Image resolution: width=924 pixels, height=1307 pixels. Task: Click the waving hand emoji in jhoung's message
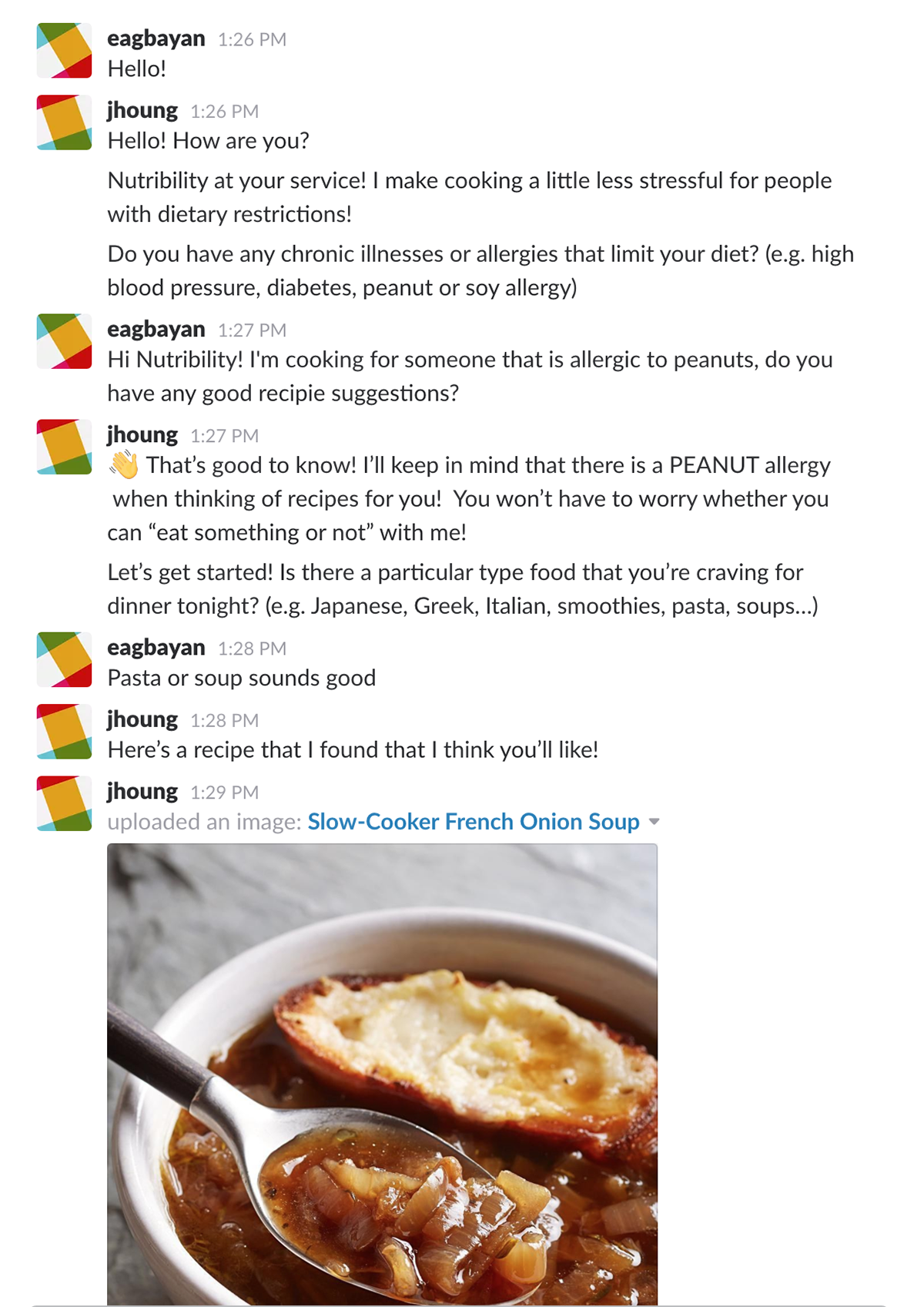(124, 465)
